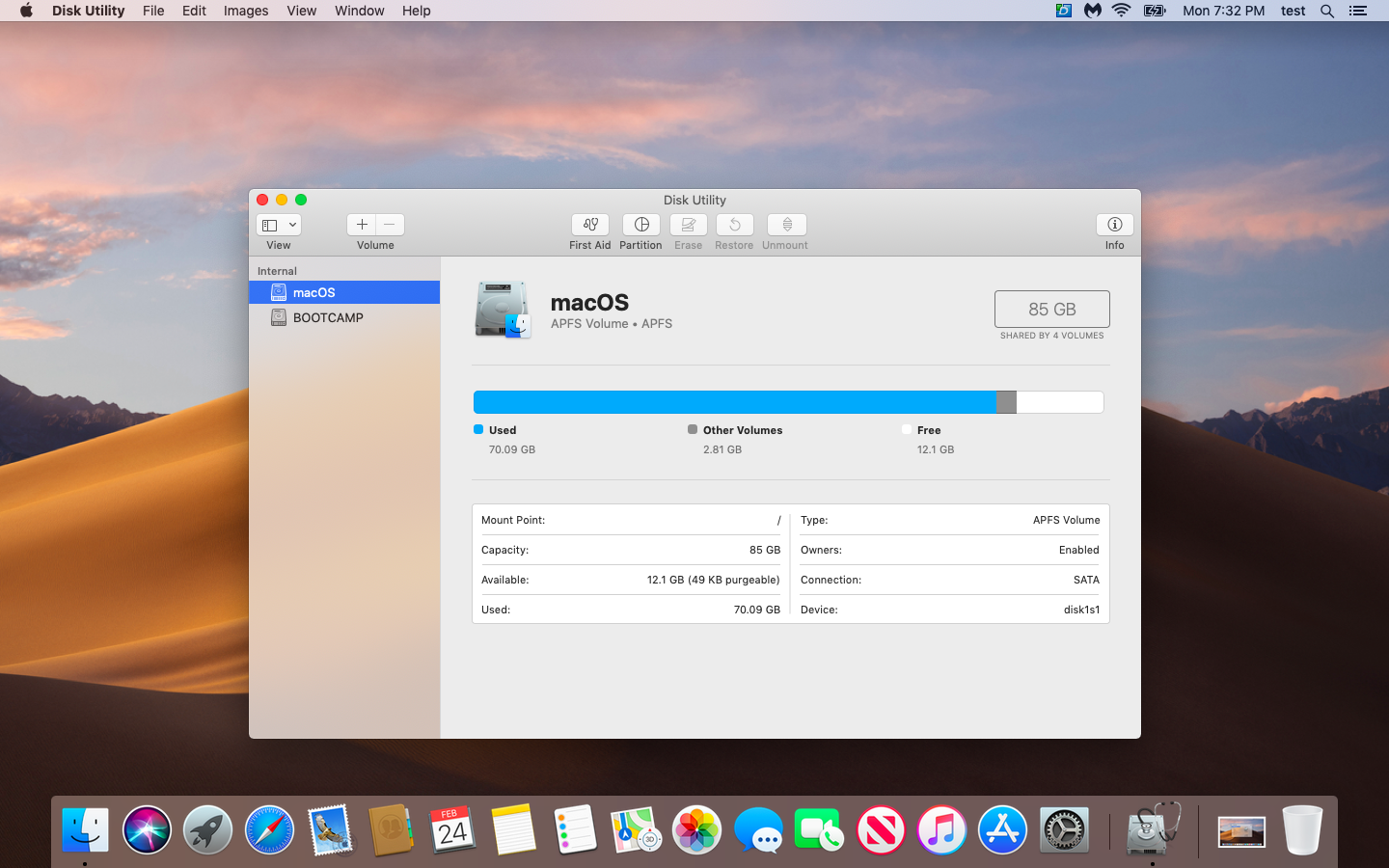
Task: Open Trash in the Dock
Action: coord(1302,829)
